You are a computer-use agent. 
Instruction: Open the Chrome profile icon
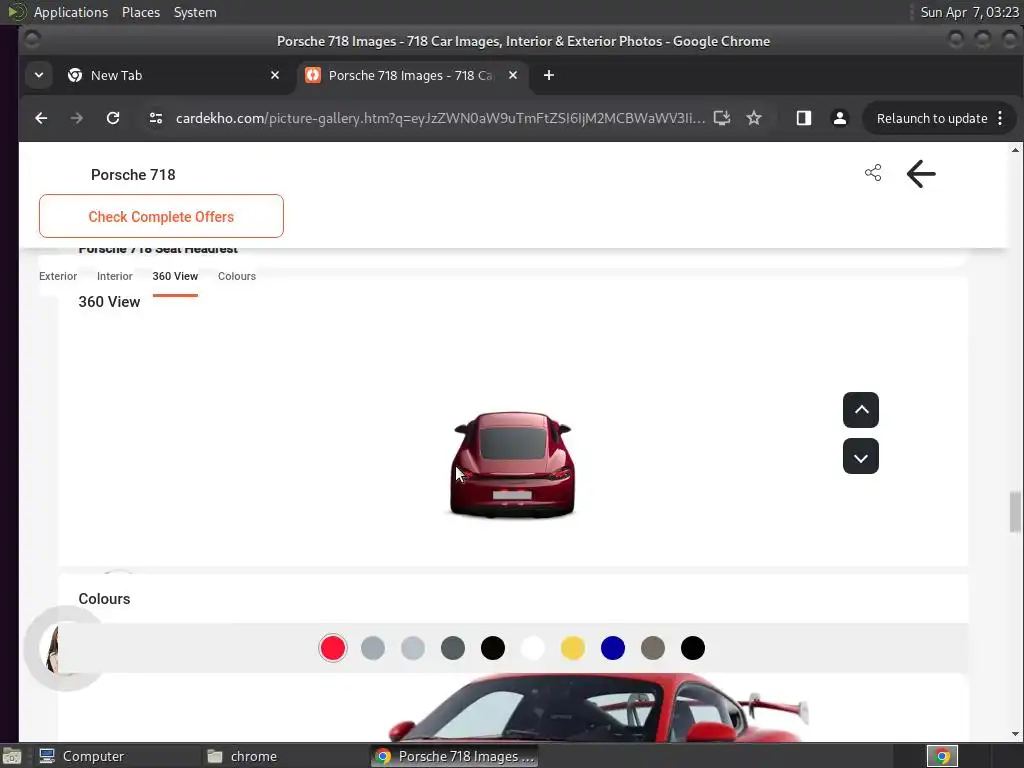point(840,118)
